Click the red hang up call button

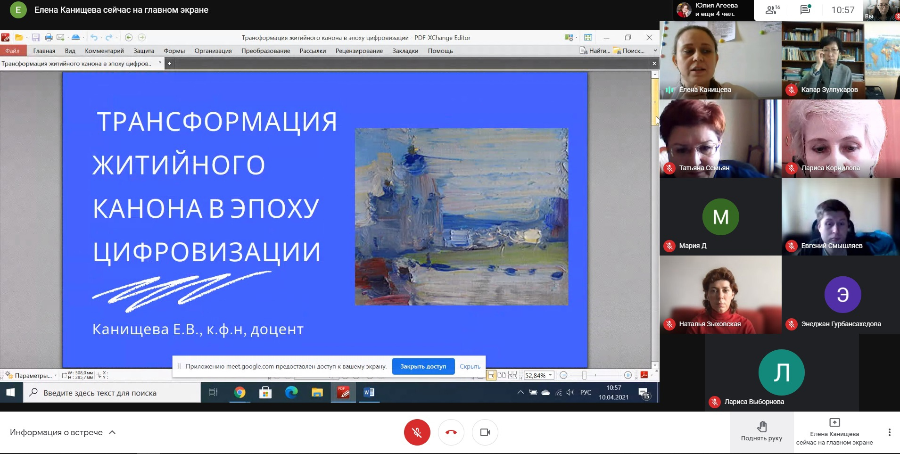coord(451,432)
